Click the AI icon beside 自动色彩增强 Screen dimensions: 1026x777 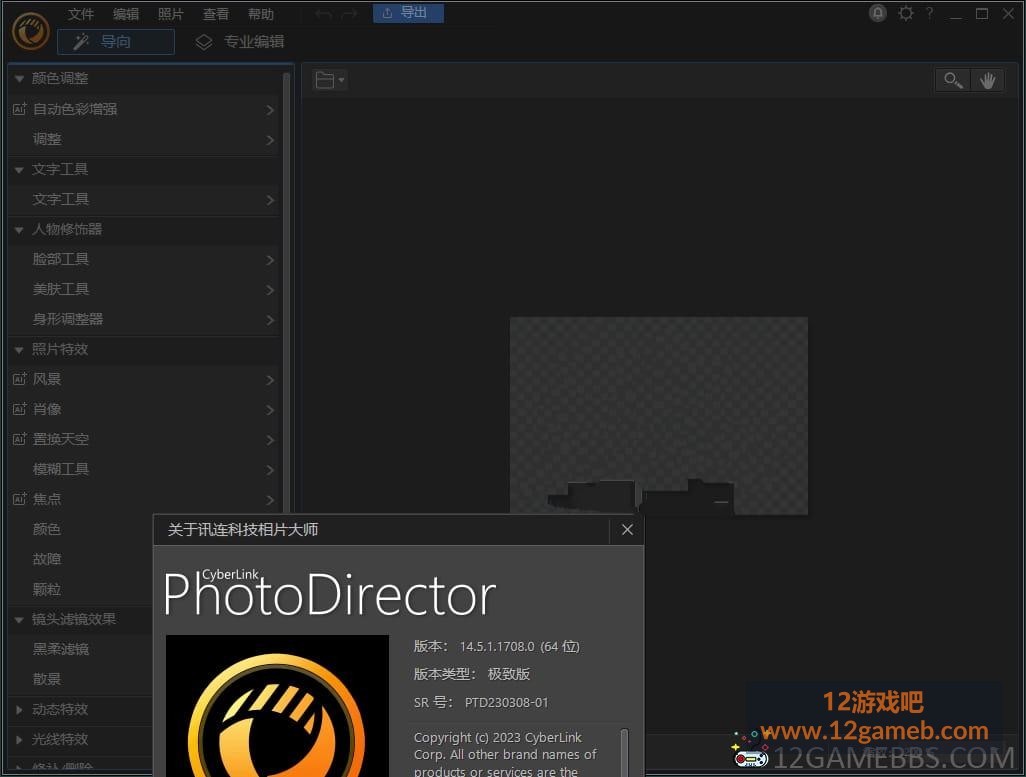pos(20,109)
